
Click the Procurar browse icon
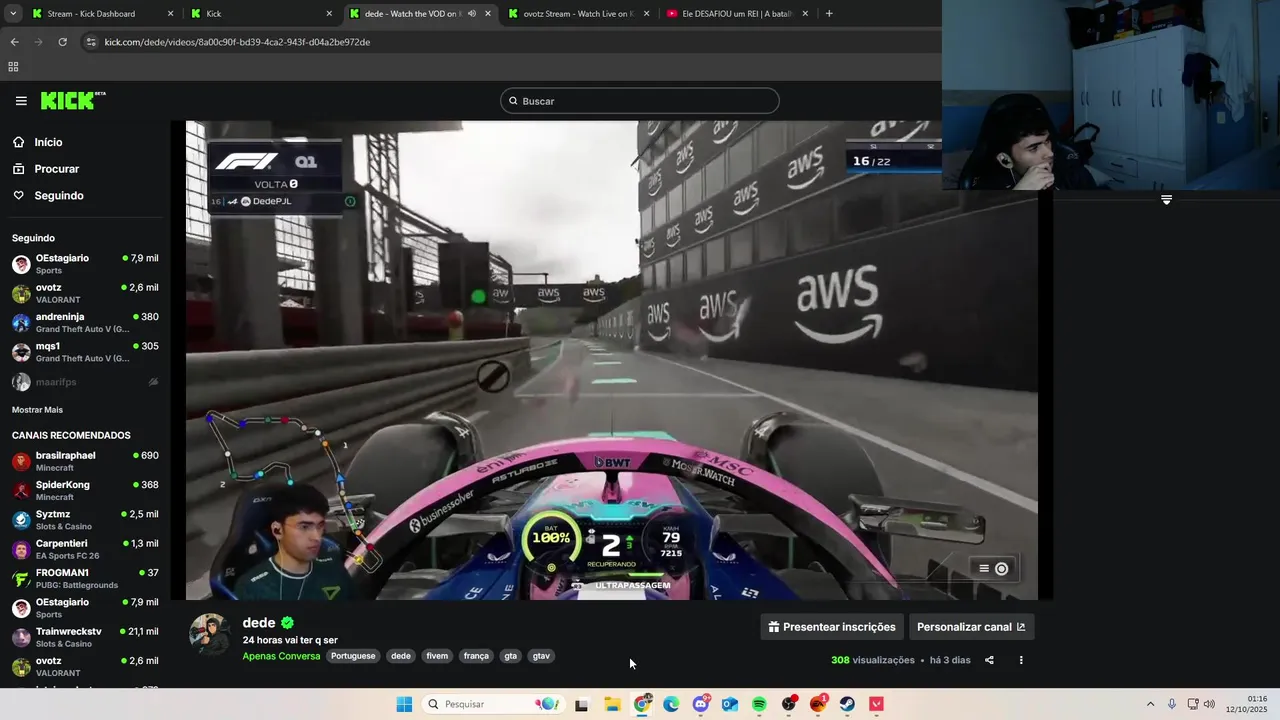(19, 169)
